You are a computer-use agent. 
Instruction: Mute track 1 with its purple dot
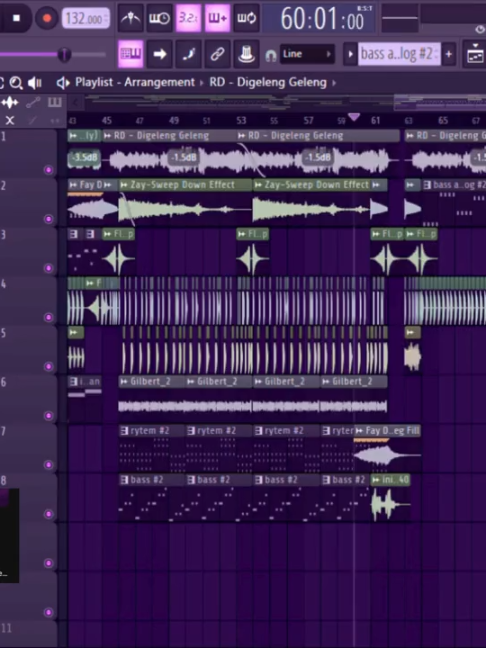click(x=48, y=170)
